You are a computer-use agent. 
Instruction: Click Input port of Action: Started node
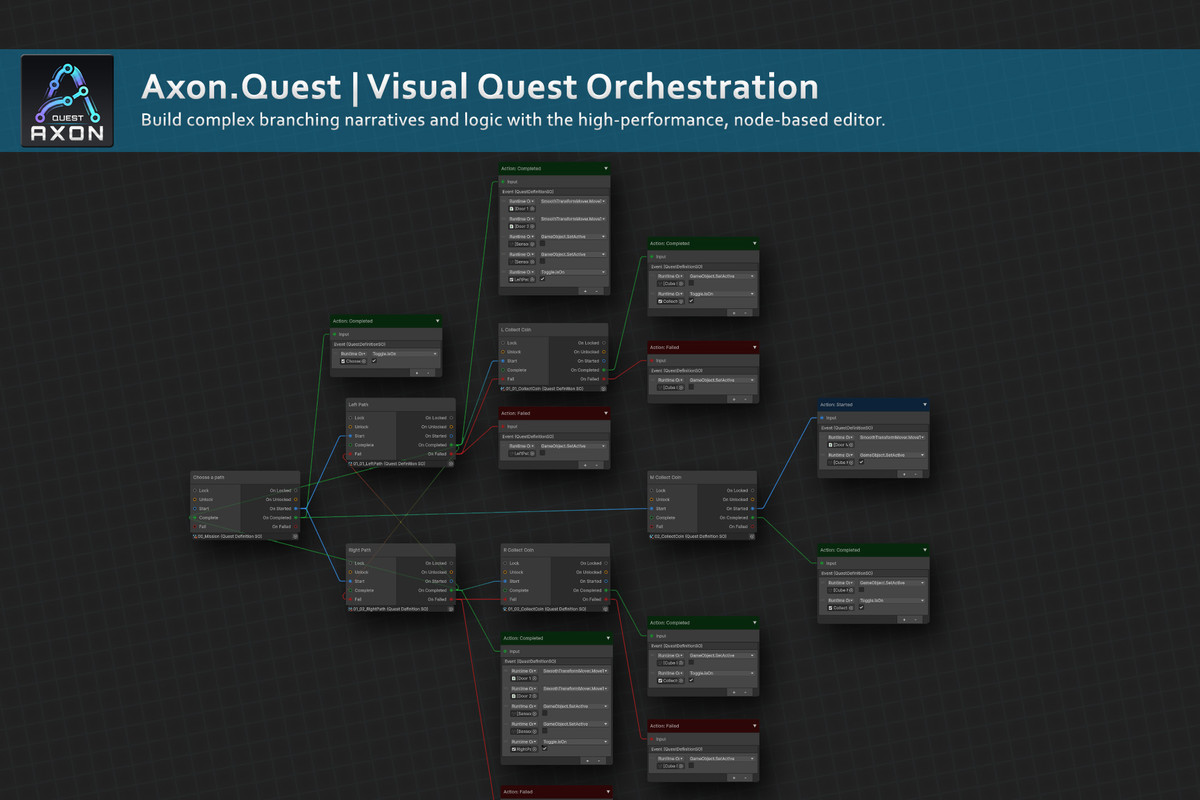point(822,418)
